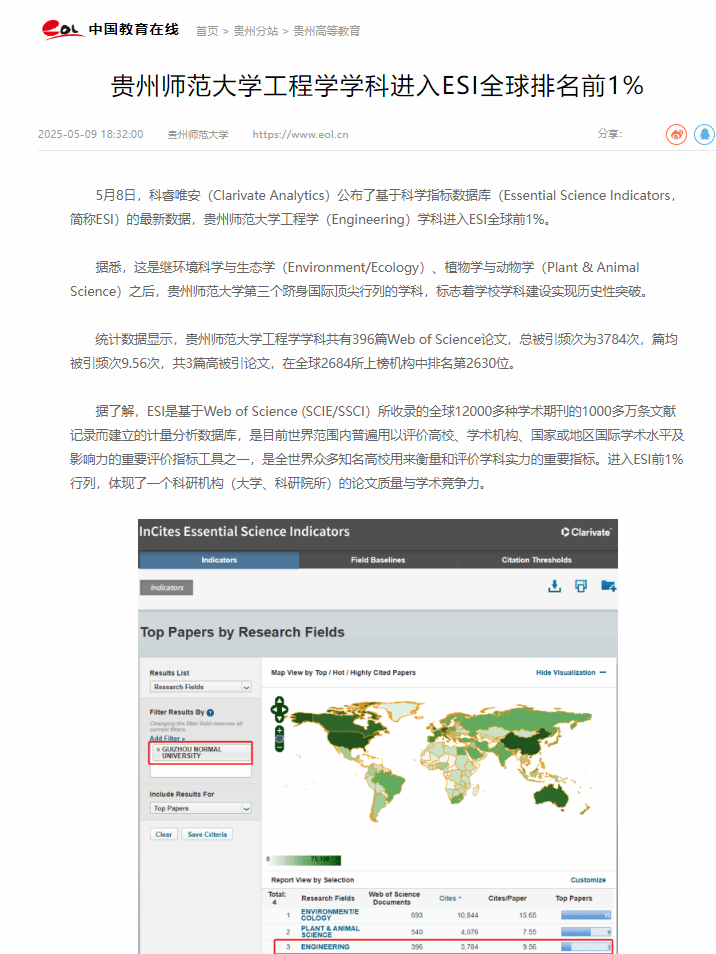This screenshot has width=716, height=954.
Task: Click the Top Papers column header
Action: coord(574,898)
